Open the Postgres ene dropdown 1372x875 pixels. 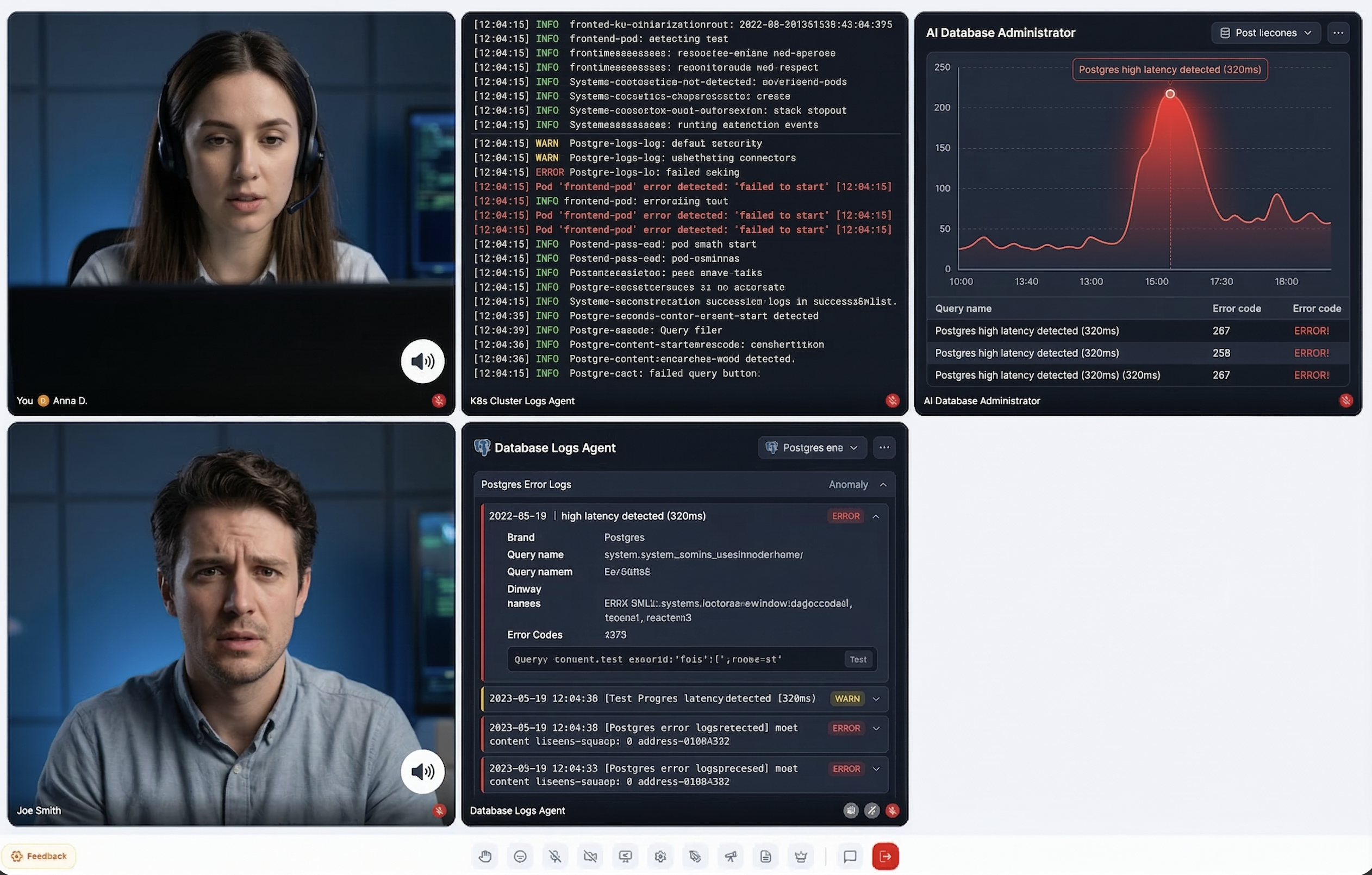[x=812, y=448]
